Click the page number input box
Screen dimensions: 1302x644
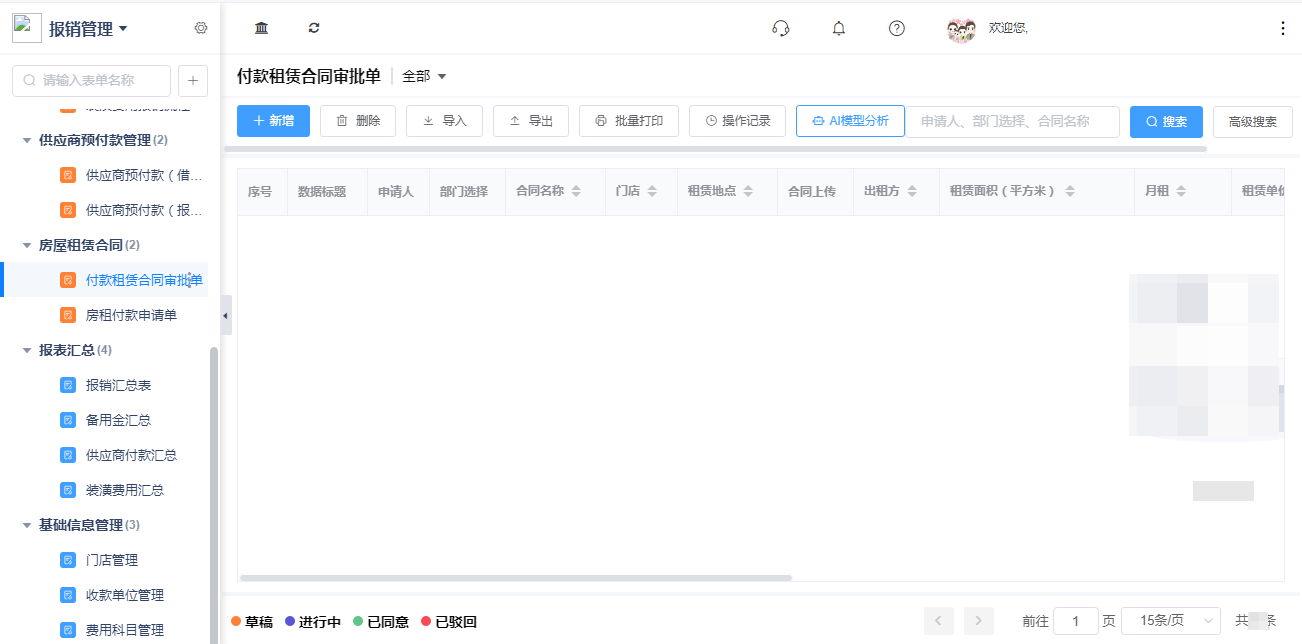pyautogui.click(x=1076, y=621)
